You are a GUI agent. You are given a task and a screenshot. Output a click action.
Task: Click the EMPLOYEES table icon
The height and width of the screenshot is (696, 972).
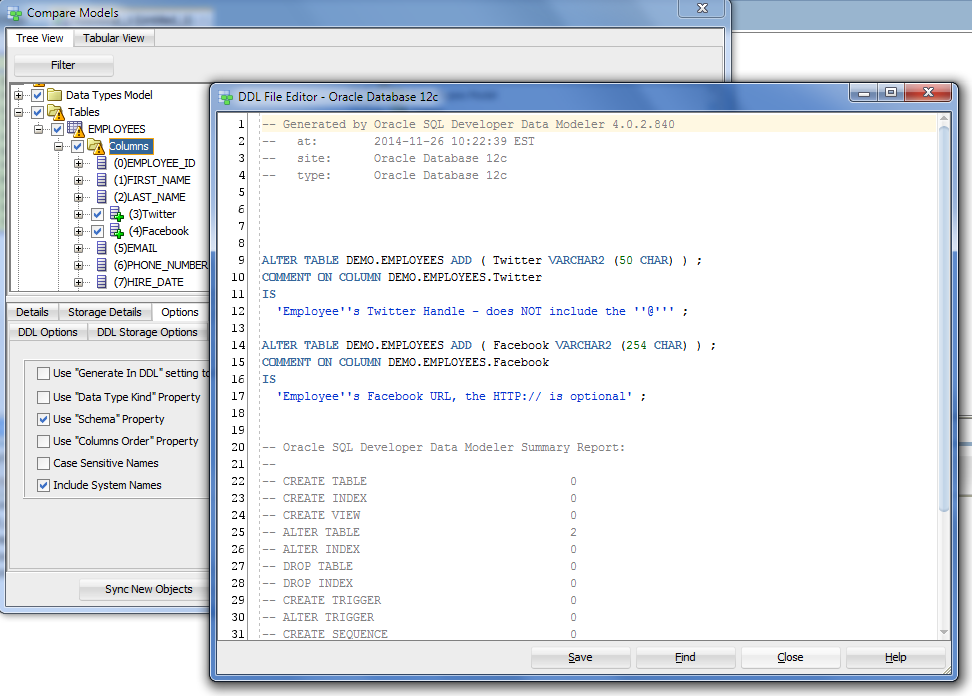click(75, 129)
